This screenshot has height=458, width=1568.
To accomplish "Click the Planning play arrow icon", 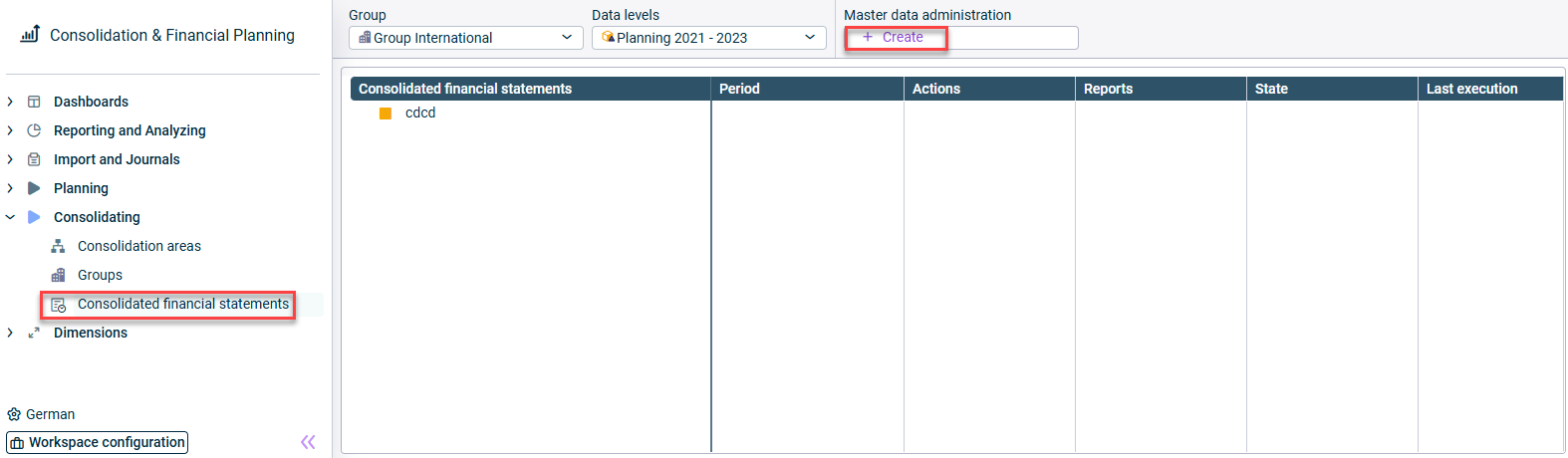I will click(x=34, y=188).
